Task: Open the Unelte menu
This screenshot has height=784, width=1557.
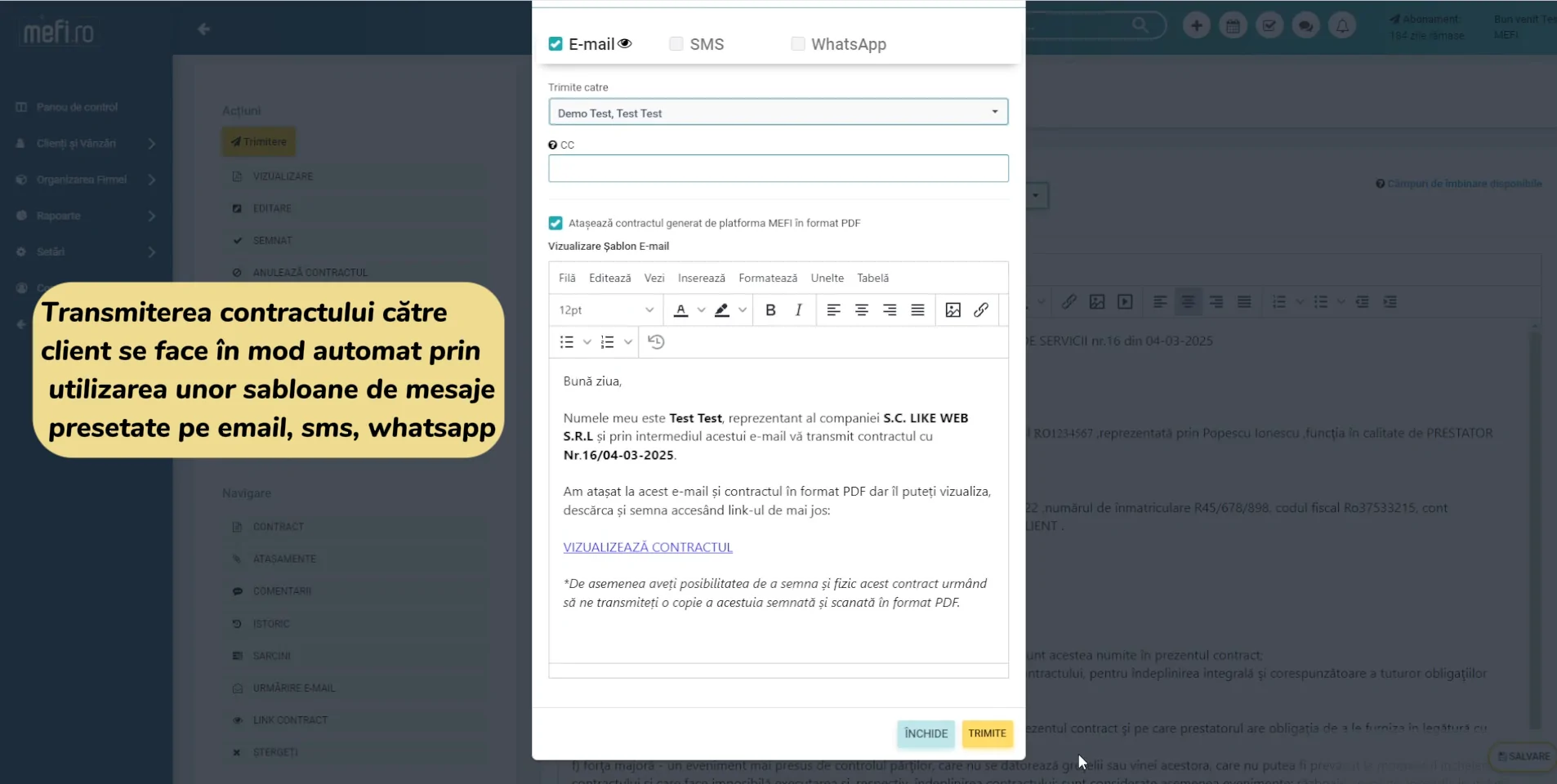Action: pyautogui.click(x=828, y=278)
